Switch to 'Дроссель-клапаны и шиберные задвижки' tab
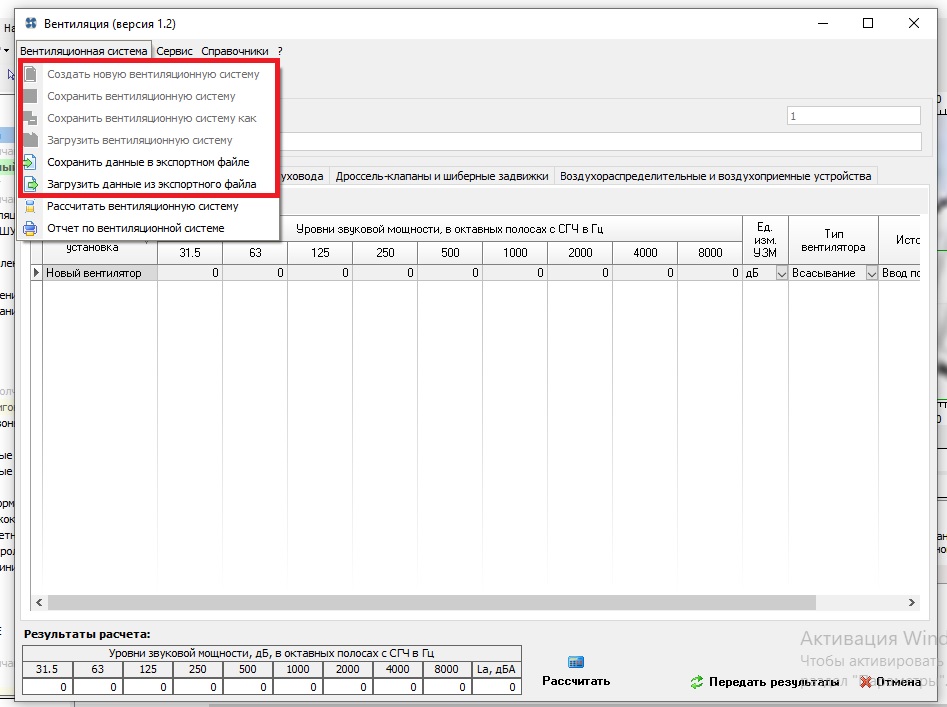The height and width of the screenshot is (707, 947). click(x=442, y=176)
